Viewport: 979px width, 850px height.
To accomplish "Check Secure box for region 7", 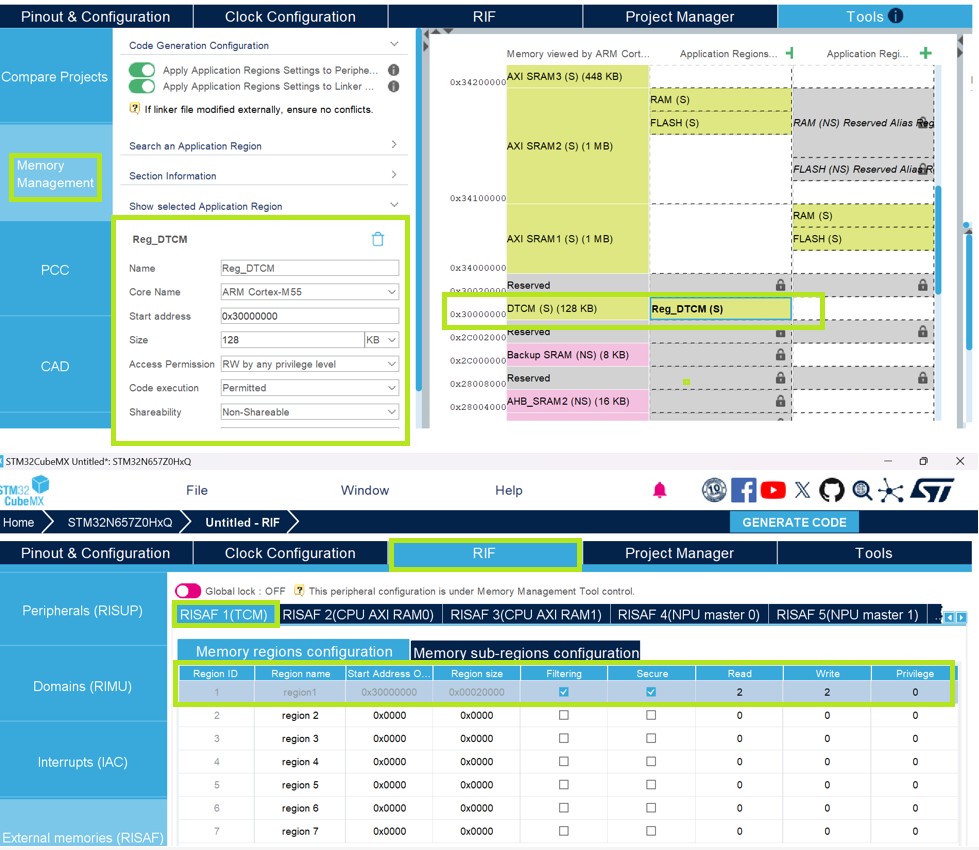I will click(x=651, y=831).
